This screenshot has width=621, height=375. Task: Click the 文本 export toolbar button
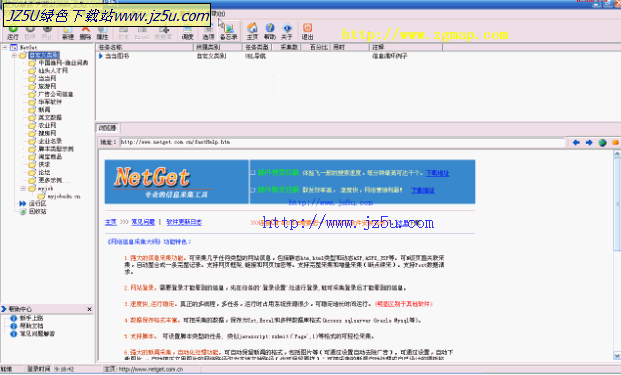click(x=124, y=32)
